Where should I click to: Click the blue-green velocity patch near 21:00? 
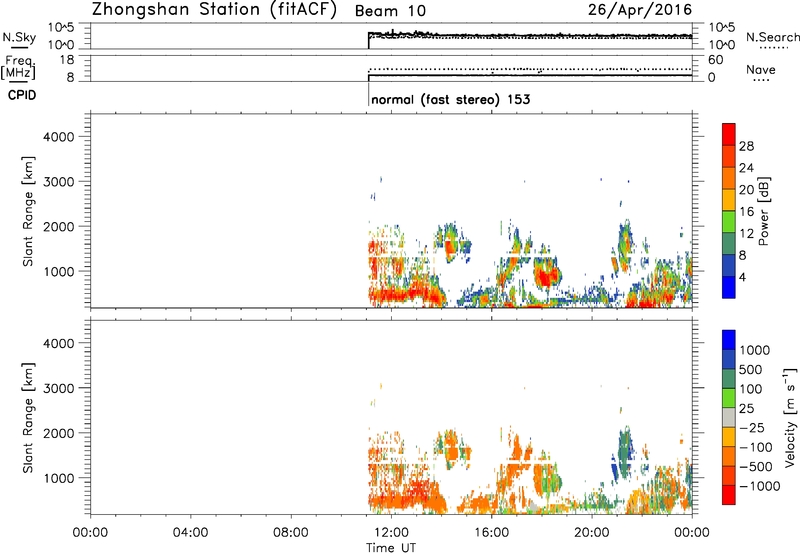[623, 454]
